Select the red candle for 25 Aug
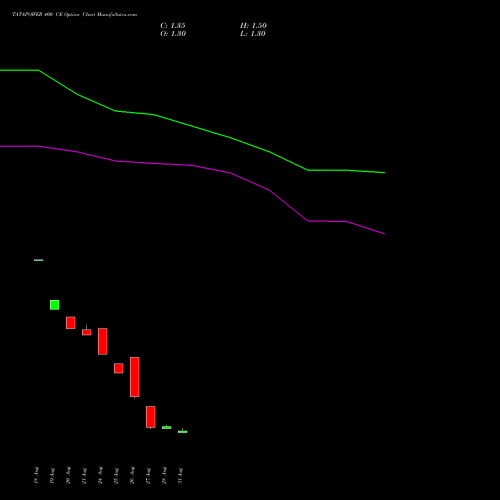This screenshot has height=500, width=500. click(x=119, y=368)
